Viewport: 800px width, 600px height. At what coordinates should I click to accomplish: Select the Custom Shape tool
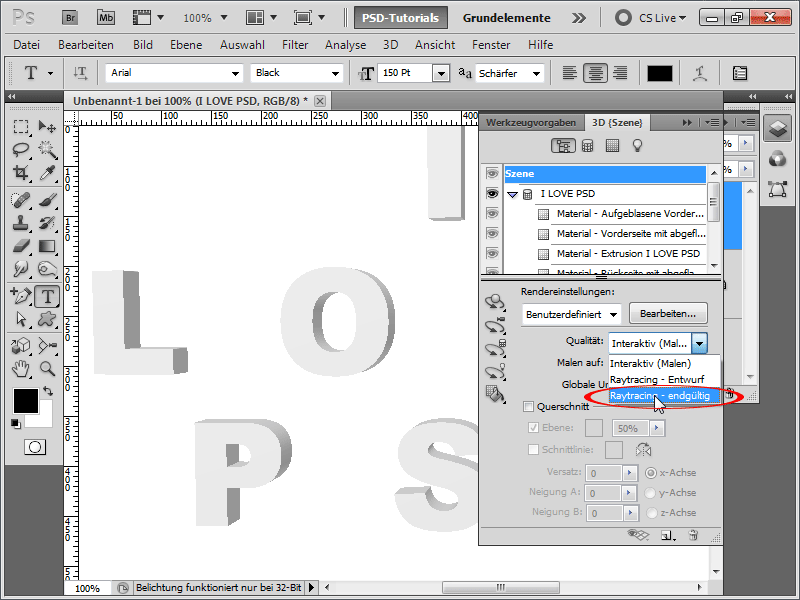click(x=47, y=319)
